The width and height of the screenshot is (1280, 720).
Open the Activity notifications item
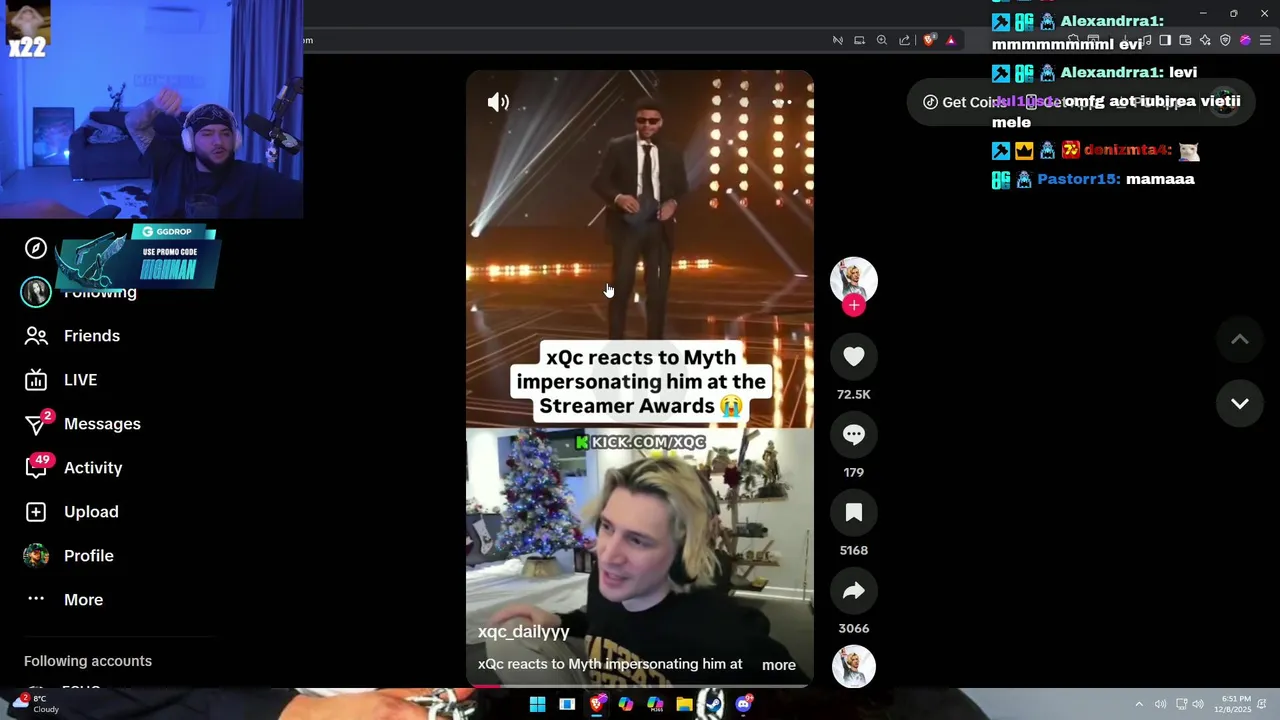73,468
